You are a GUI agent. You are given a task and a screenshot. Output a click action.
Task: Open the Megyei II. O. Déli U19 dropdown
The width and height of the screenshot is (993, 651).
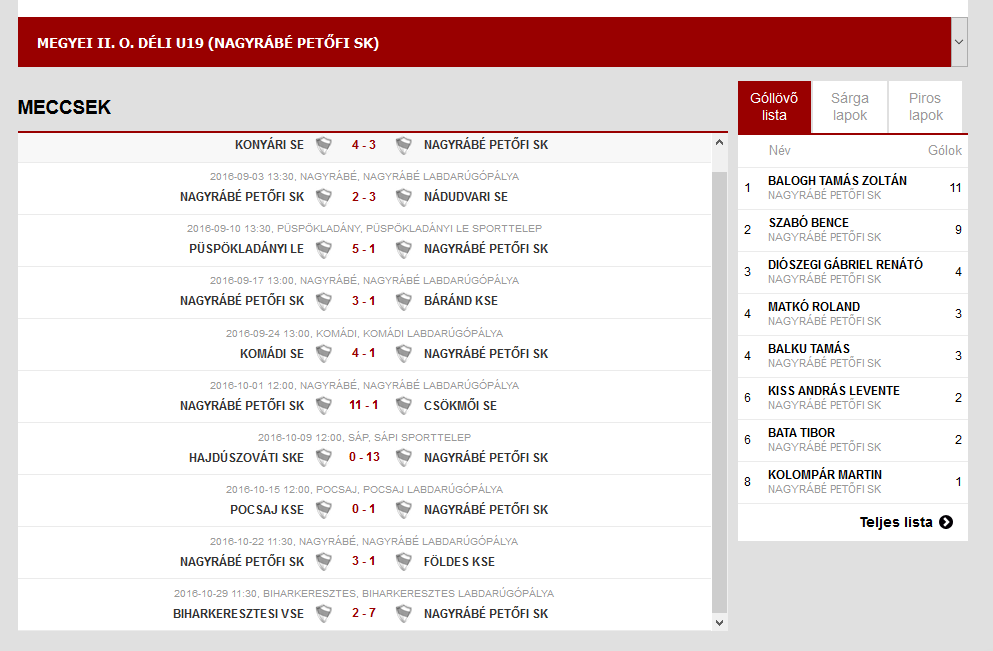point(959,42)
